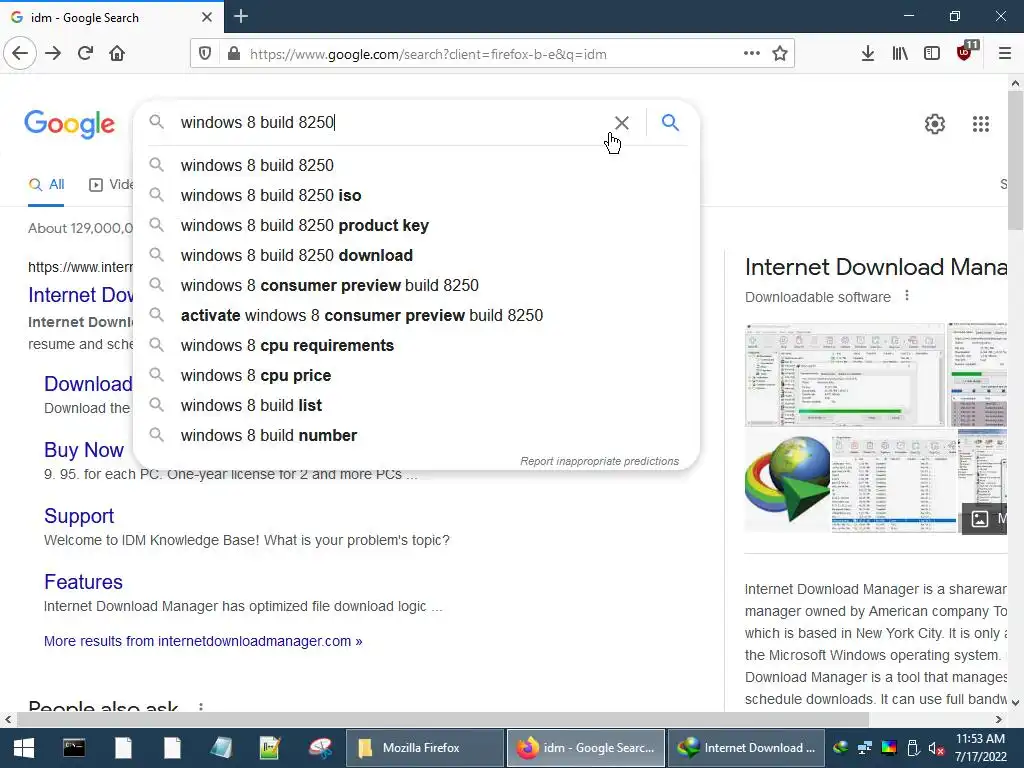Open a new tab
Viewport: 1024px width, 768px height.
241,16
